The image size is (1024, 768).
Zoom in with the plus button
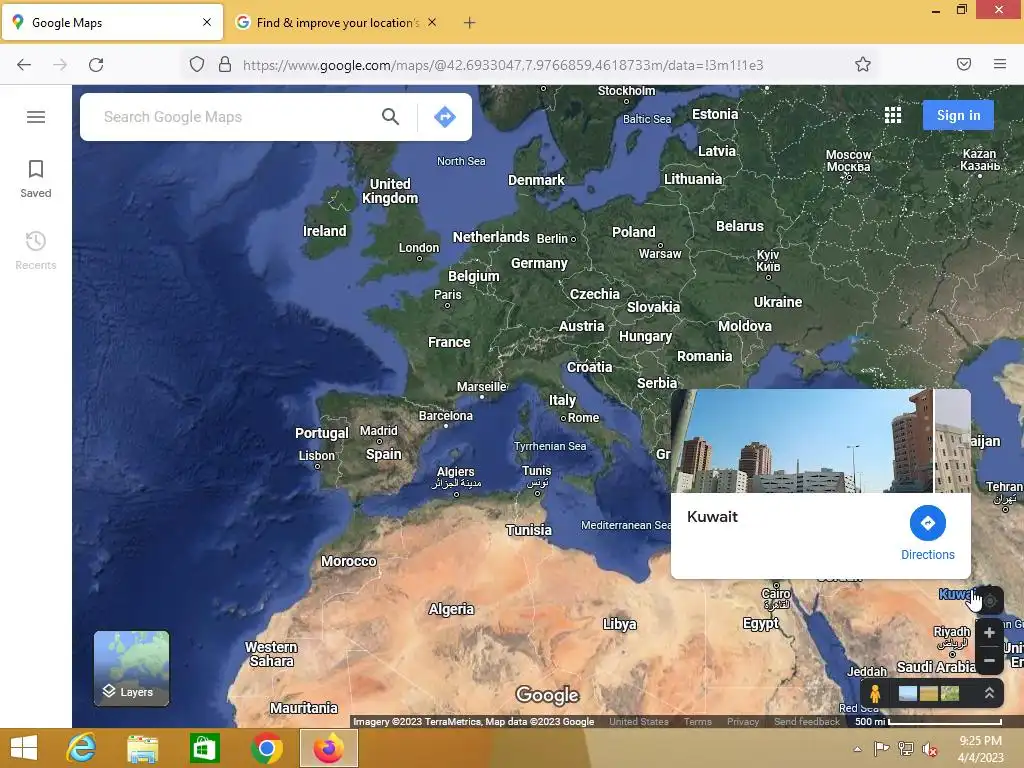989,632
